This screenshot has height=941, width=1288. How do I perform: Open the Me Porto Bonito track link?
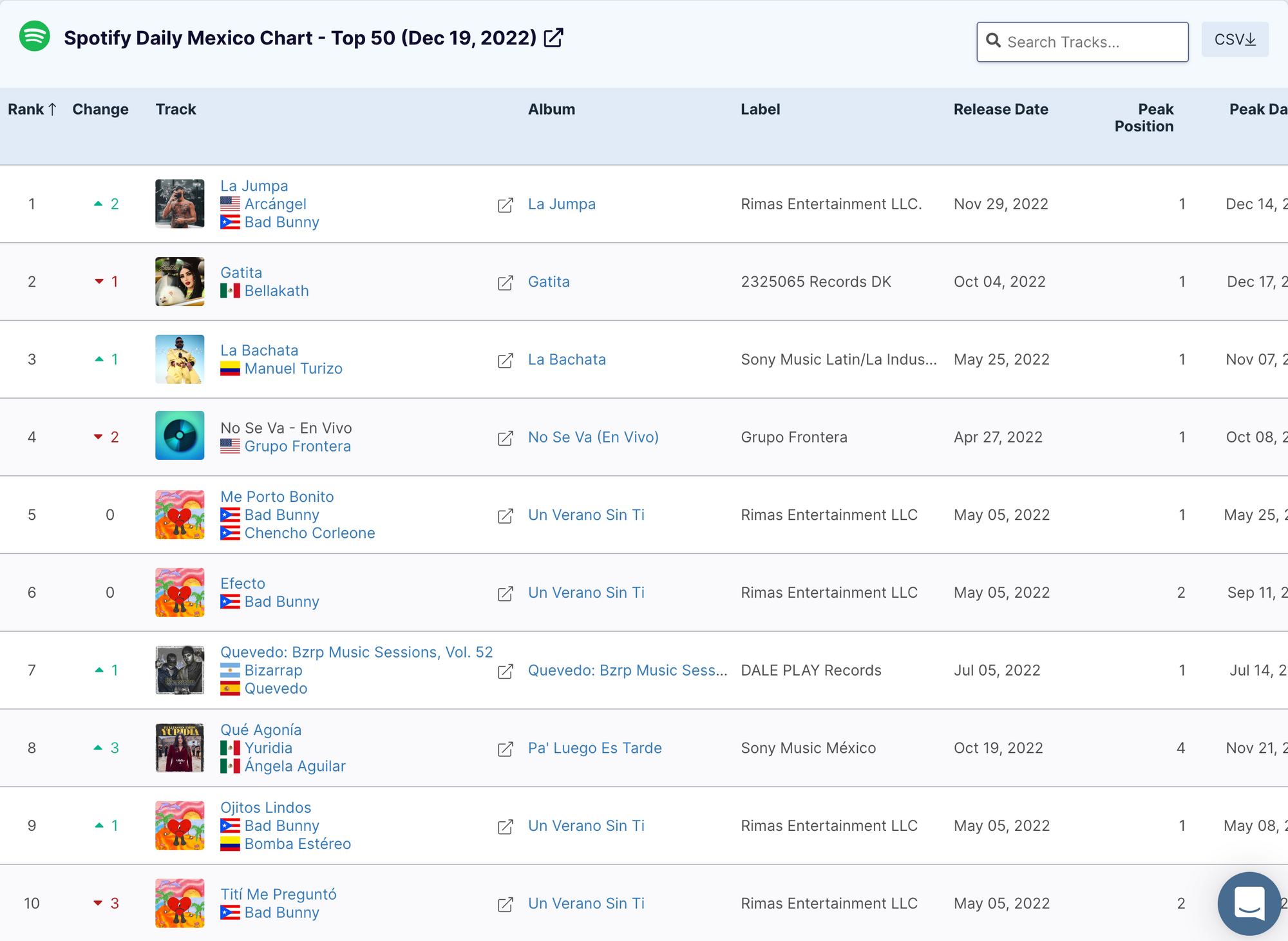pos(277,497)
